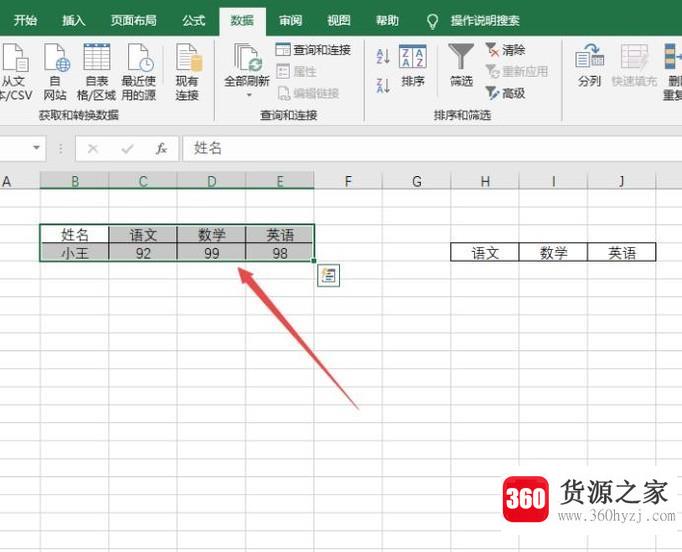This screenshot has height=552, width=682.
Task: Switch to the 插入 (Insert) tab
Action: tap(74, 20)
